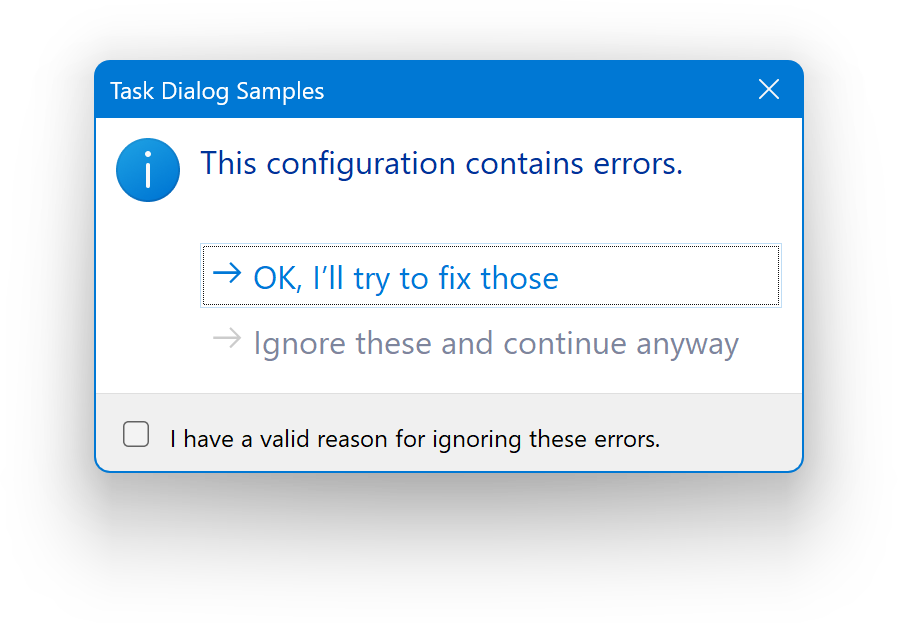Close the Task Dialog Samples window

tap(768, 90)
